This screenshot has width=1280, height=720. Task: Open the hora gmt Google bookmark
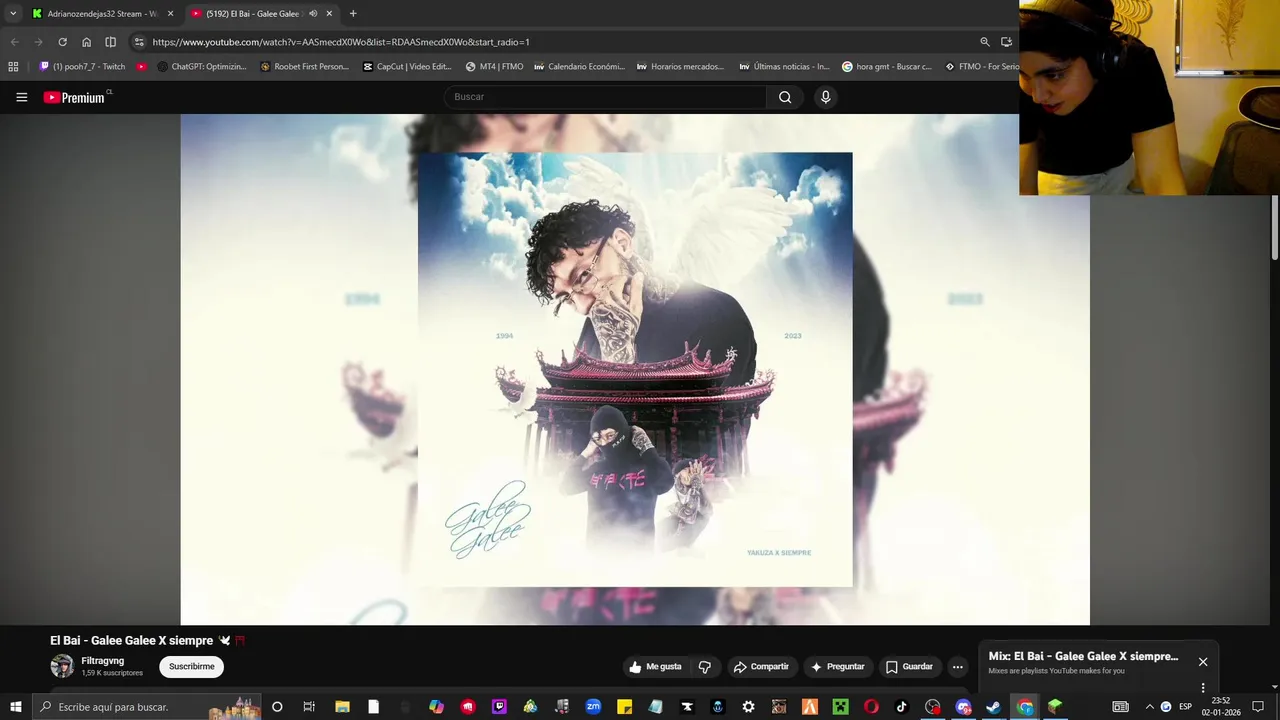pyautogui.click(x=887, y=67)
